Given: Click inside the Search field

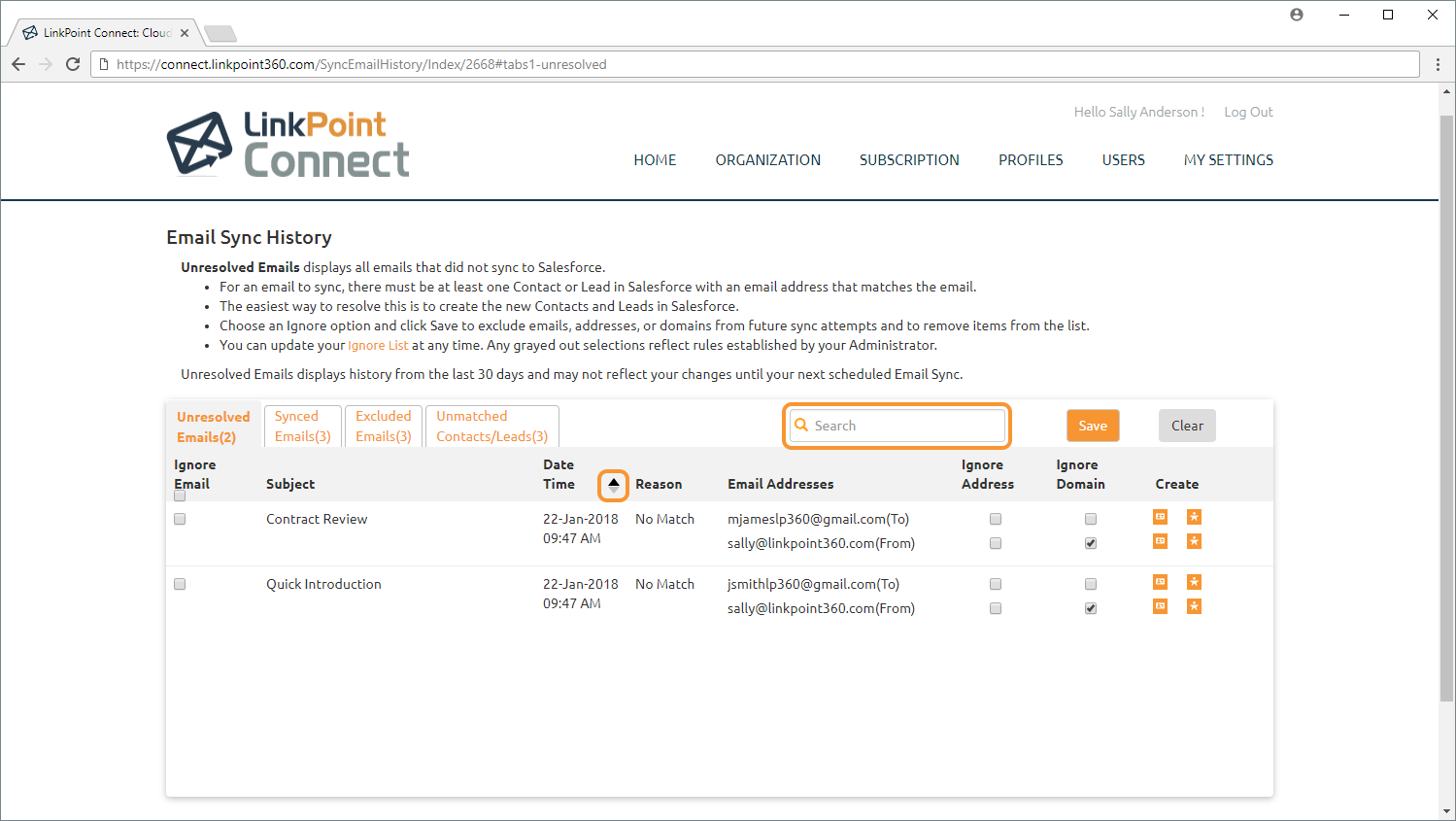Looking at the screenshot, I should [897, 426].
